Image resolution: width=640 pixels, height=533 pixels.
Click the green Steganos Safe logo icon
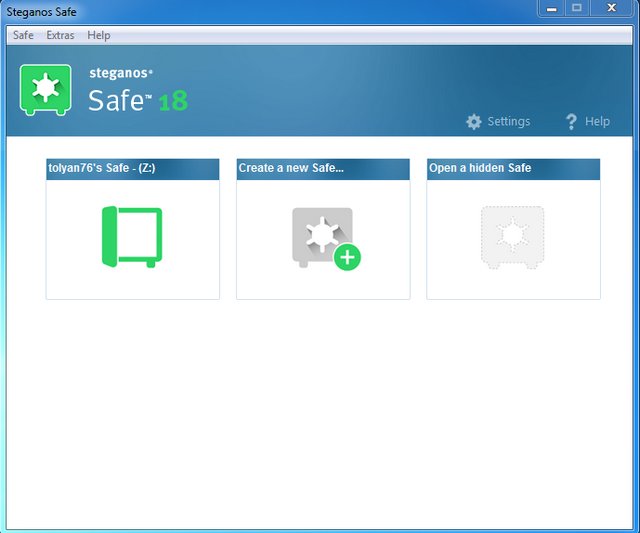(46, 90)
